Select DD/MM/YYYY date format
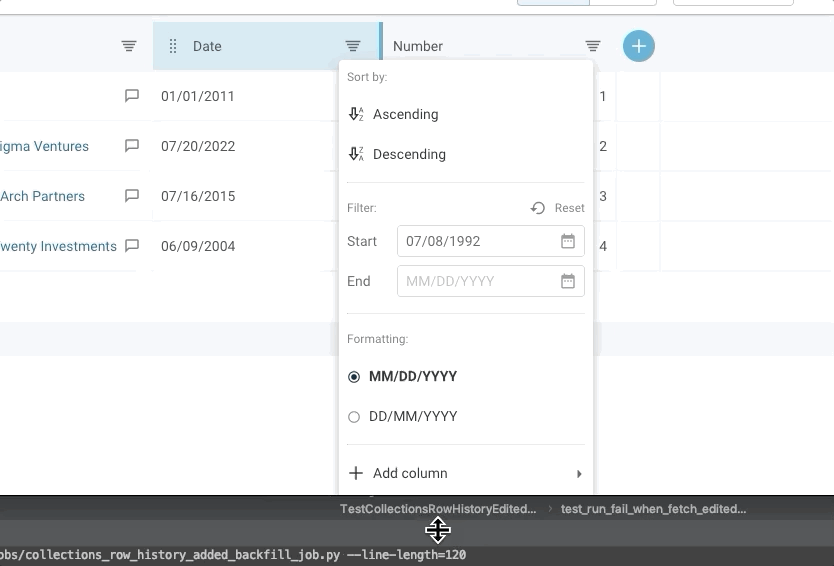 pyautogui.click(x=354, y=417)
